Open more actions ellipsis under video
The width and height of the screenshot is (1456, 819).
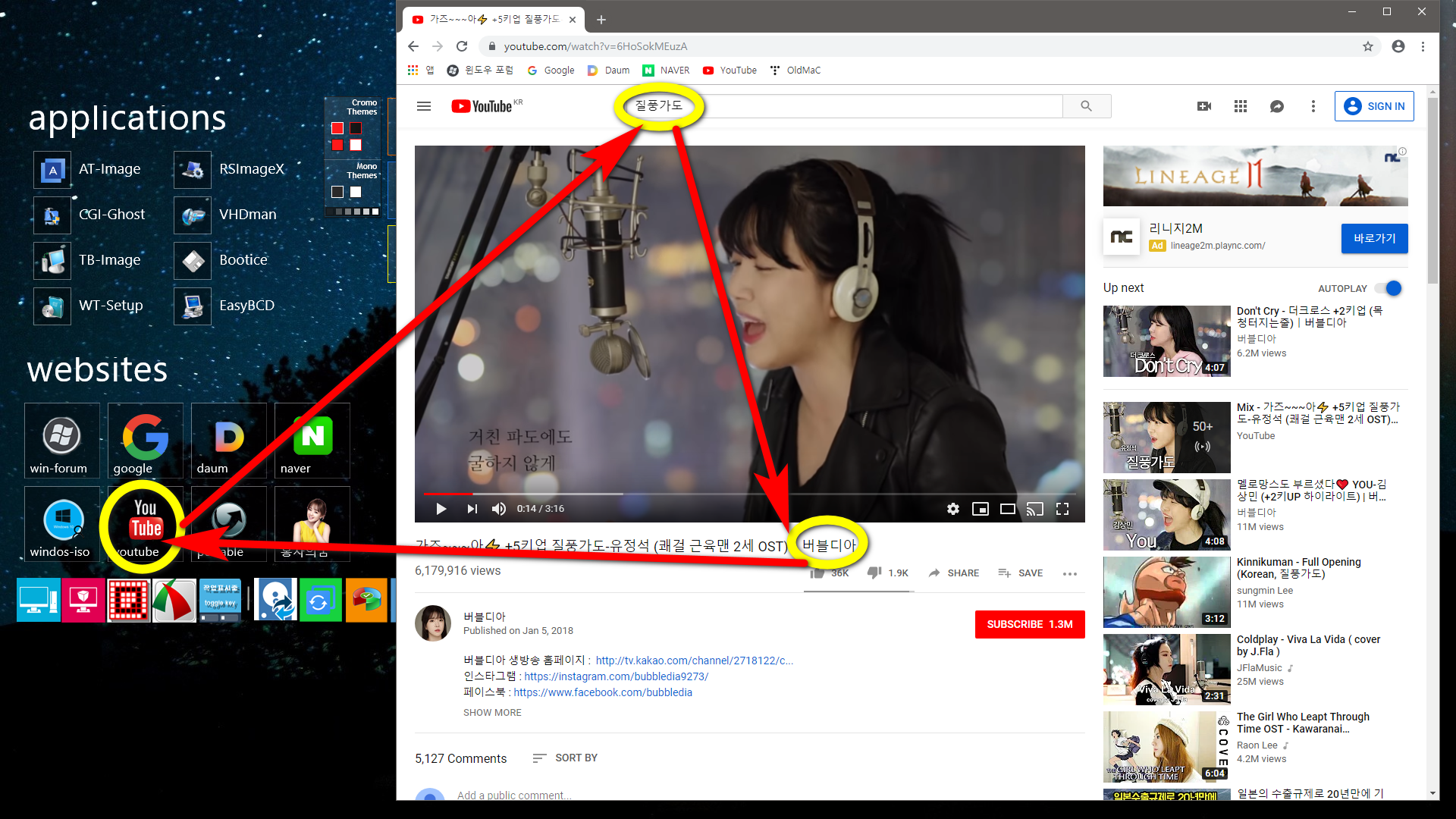tap(1070, 573)
